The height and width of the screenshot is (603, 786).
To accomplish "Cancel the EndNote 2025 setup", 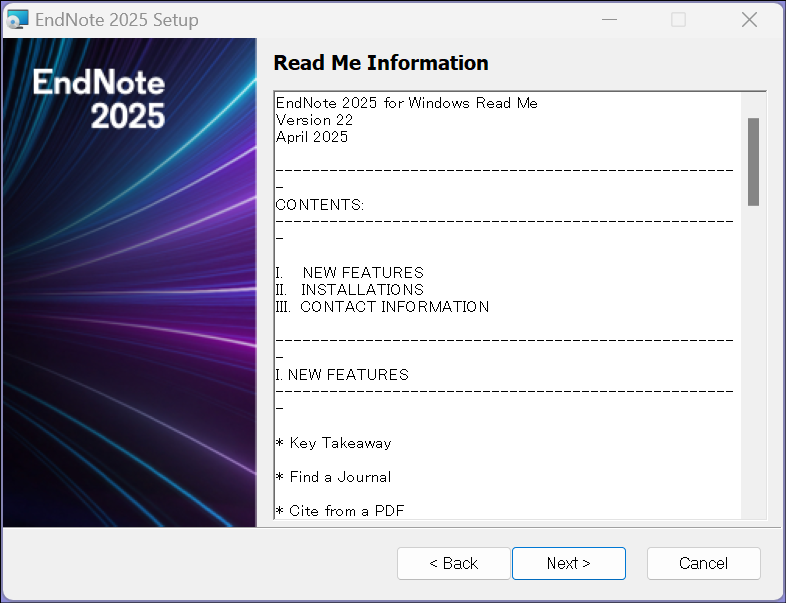I will click(x=703, y=563).
